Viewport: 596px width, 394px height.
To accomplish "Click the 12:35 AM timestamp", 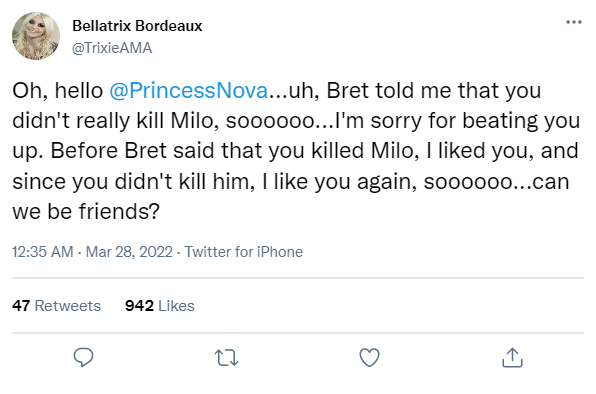I will coord(43,252).
